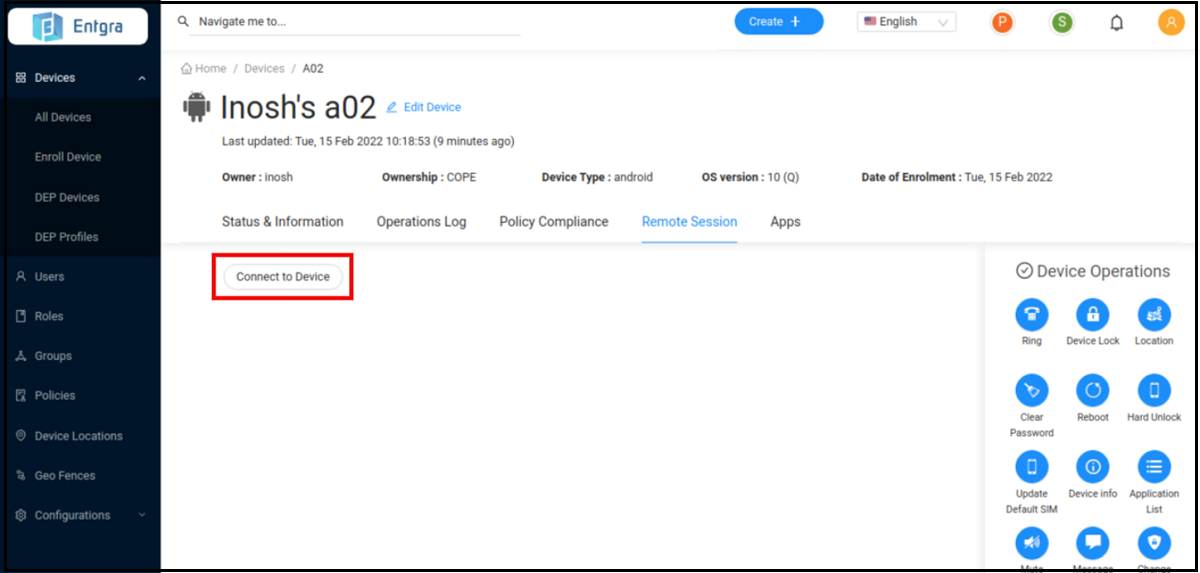The image size is (1200, 573).
Task: Open the English language dropdown
Action: point(906,22)
